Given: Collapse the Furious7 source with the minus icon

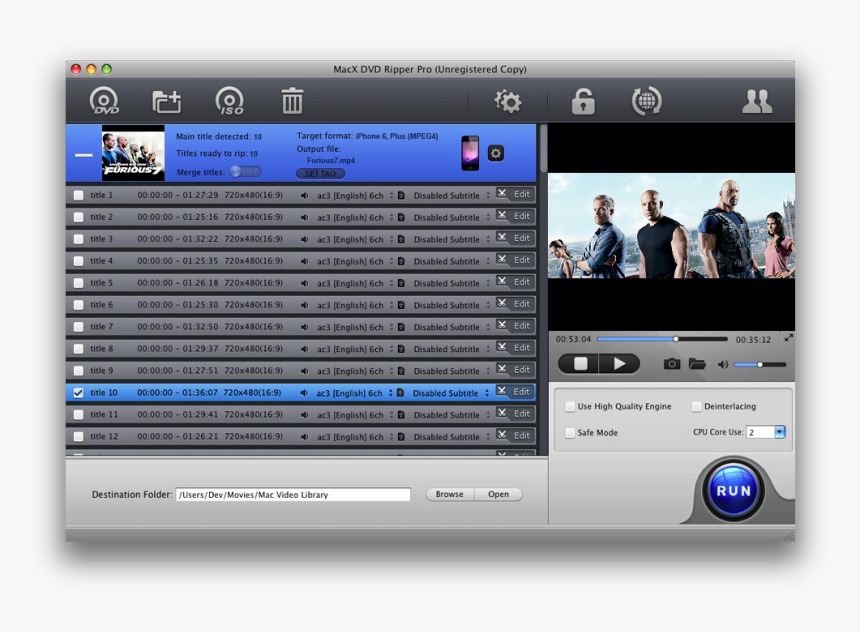Looking at the screenshot, I should (84, 155).
